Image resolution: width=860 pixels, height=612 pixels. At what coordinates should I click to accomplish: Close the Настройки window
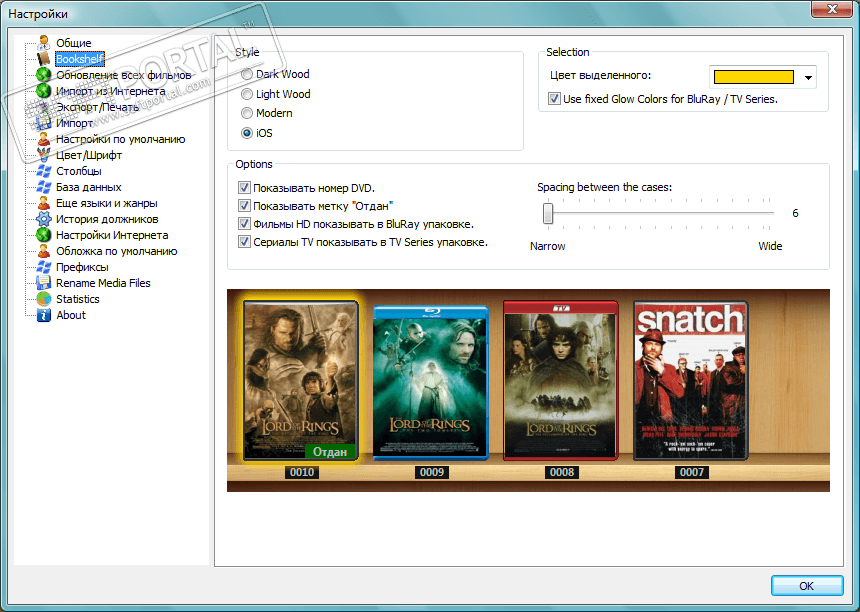832,9
